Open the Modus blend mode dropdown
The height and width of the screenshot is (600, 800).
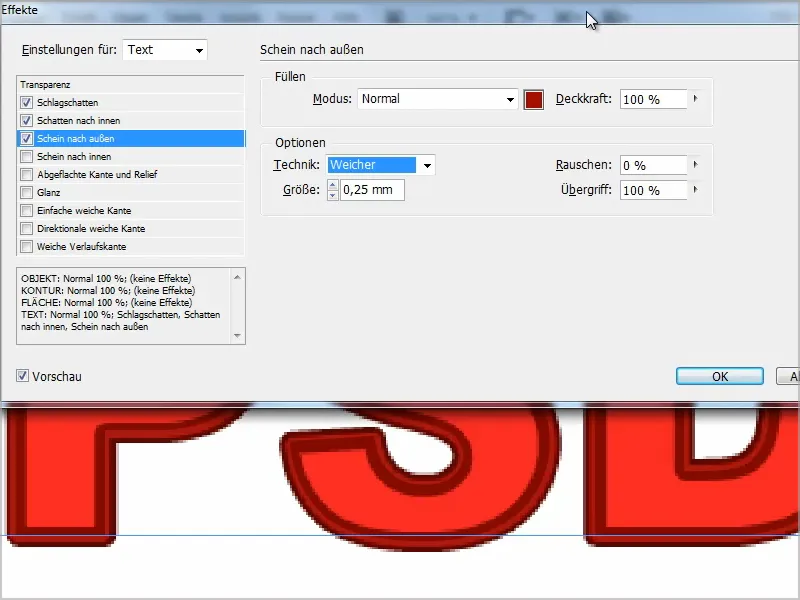coord(438,99)
